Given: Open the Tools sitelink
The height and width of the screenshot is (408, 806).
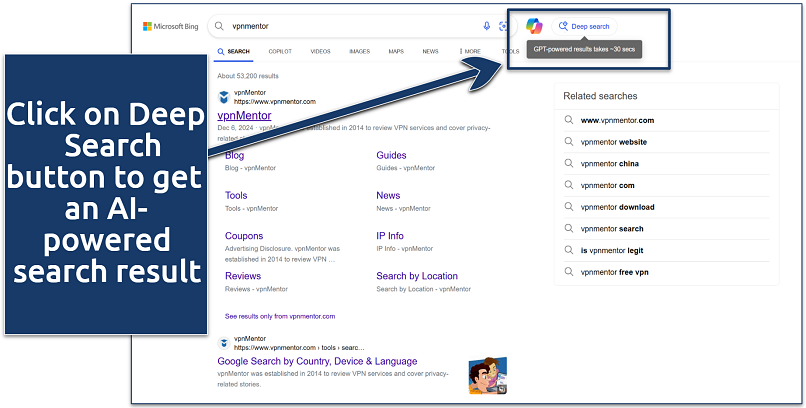Looking at the screenshot, I should [236, 195].
